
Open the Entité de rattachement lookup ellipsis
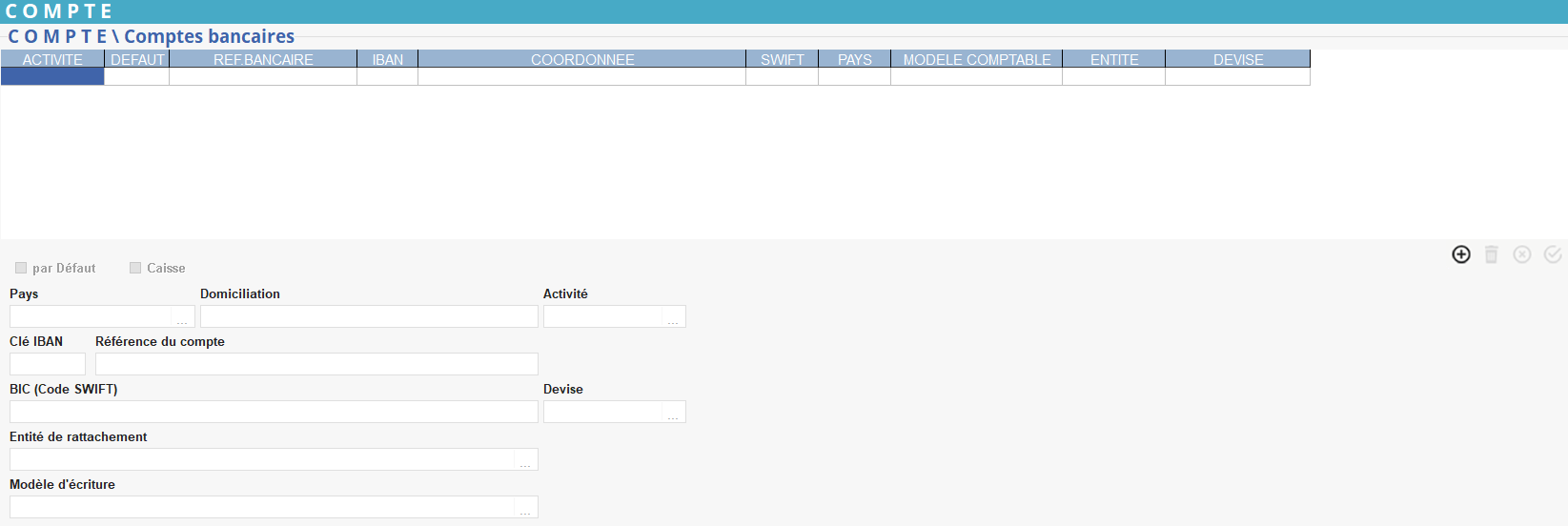pyautogui.click(x=525, y=460)
